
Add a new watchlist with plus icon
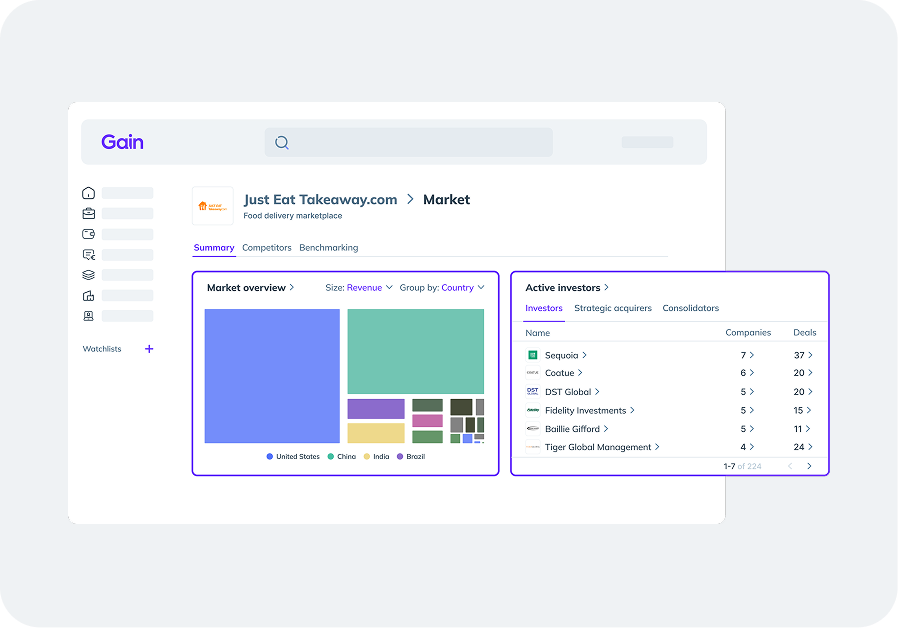tap(149, 349)
